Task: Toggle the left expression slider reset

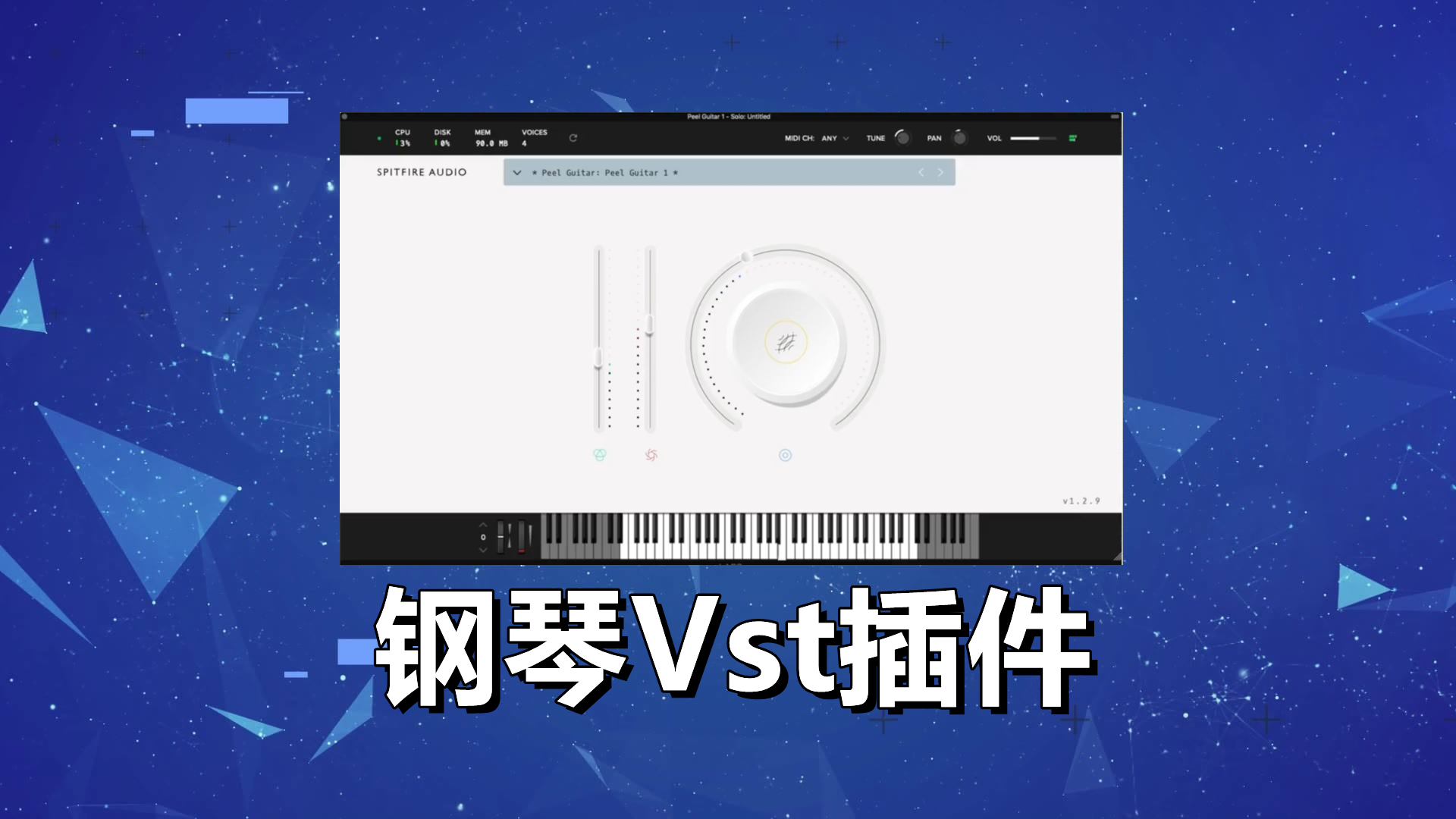Action: [602, 455]
